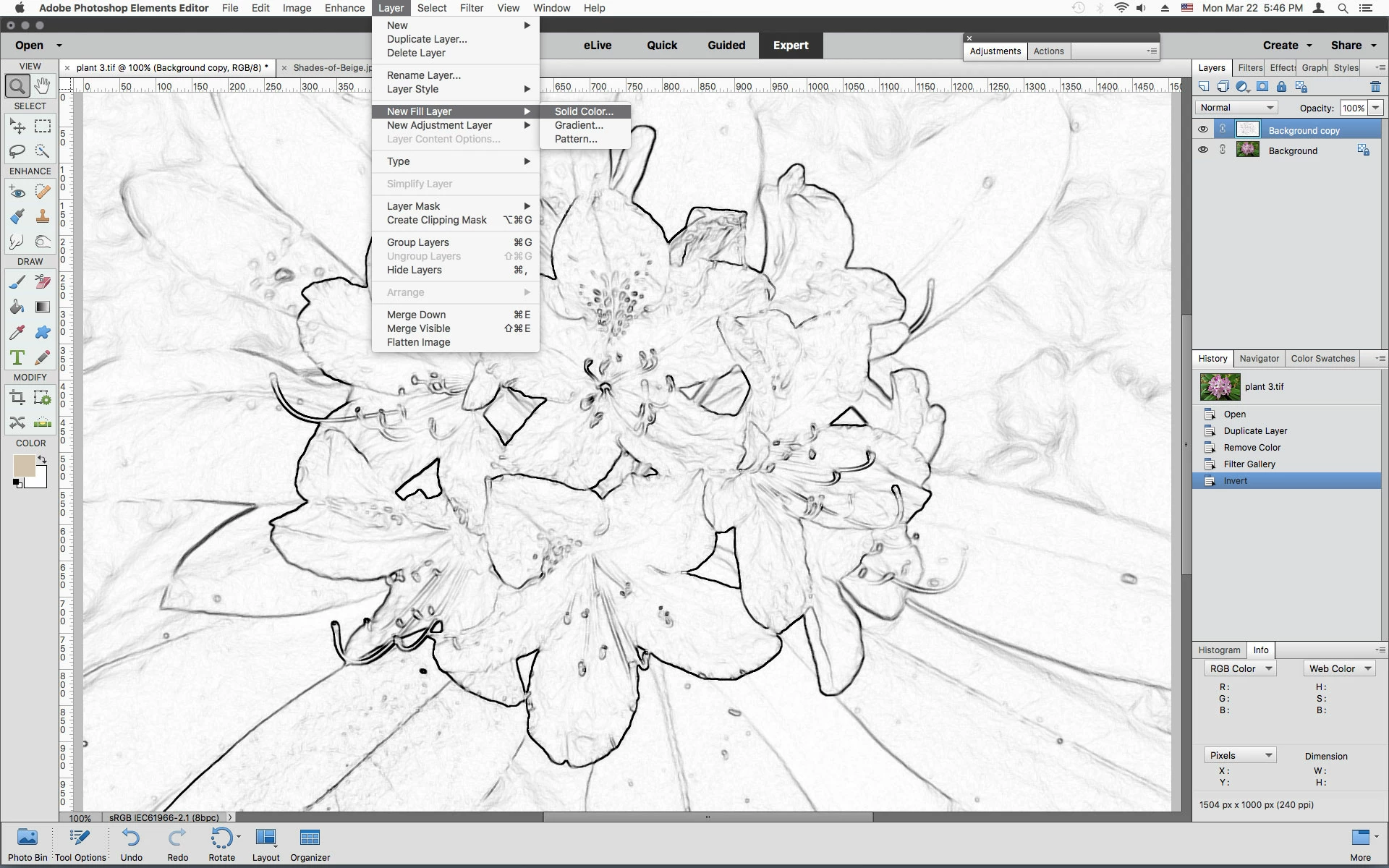Open the Normal blend mode dropdown

click(1236, 108)
